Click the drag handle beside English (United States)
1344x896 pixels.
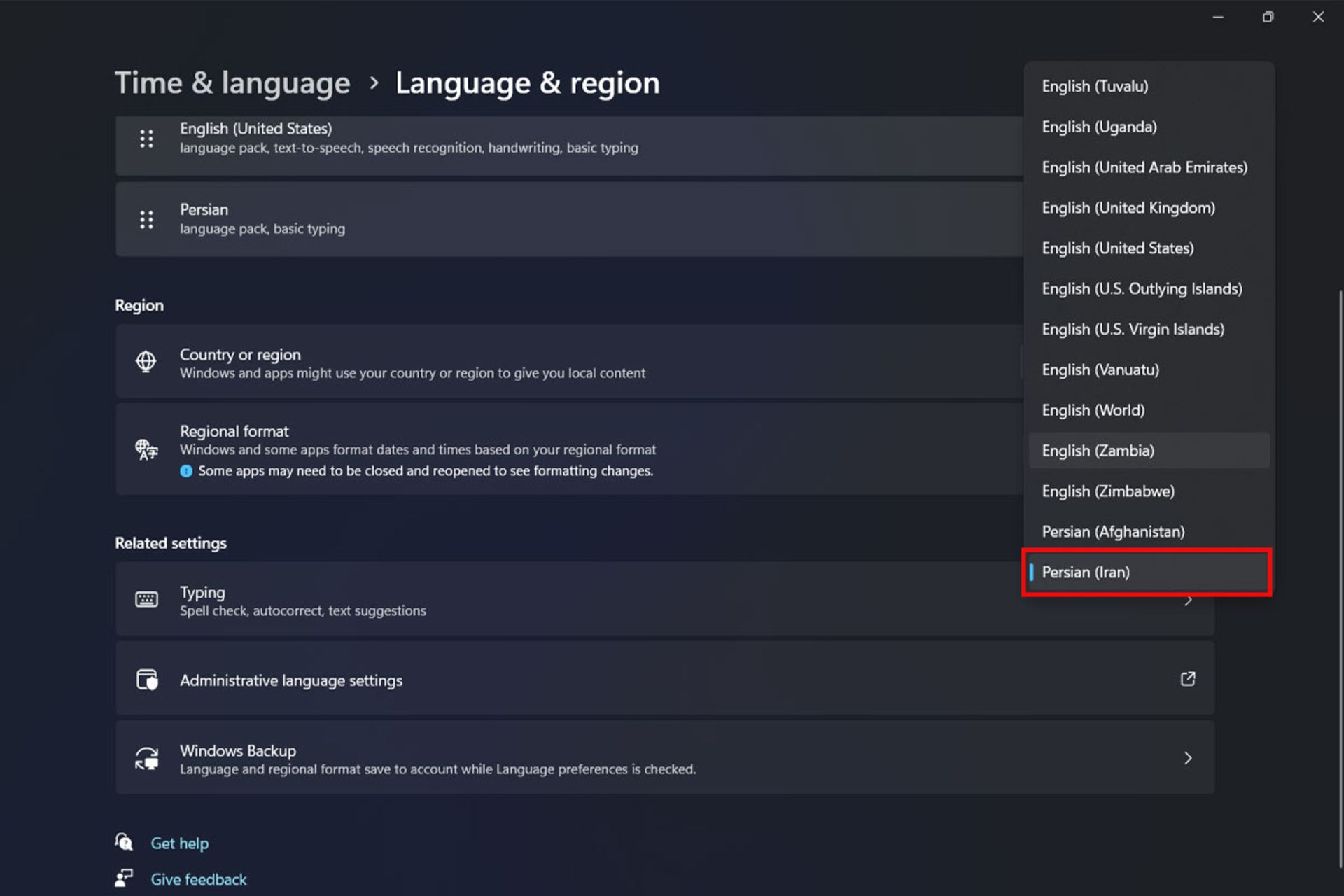146,139
